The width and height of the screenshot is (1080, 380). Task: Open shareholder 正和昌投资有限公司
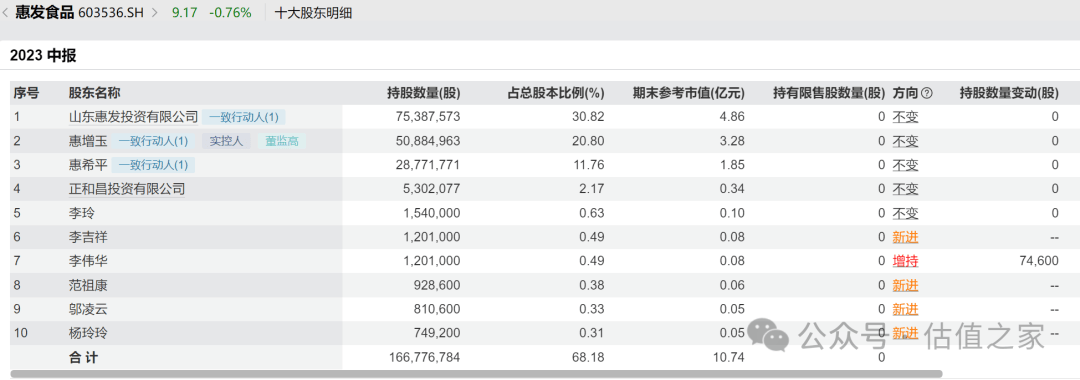coord(127,189)
